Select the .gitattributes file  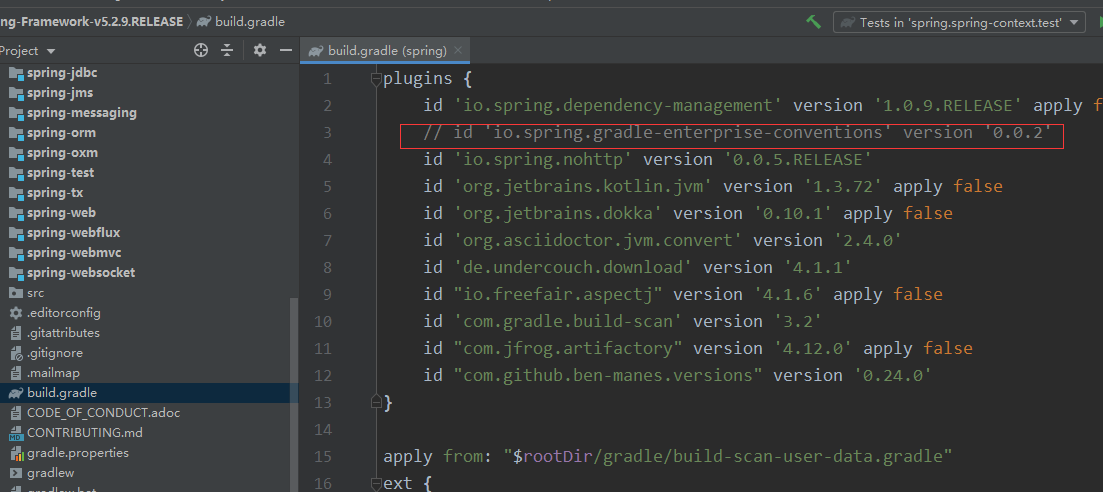(63, 332)
